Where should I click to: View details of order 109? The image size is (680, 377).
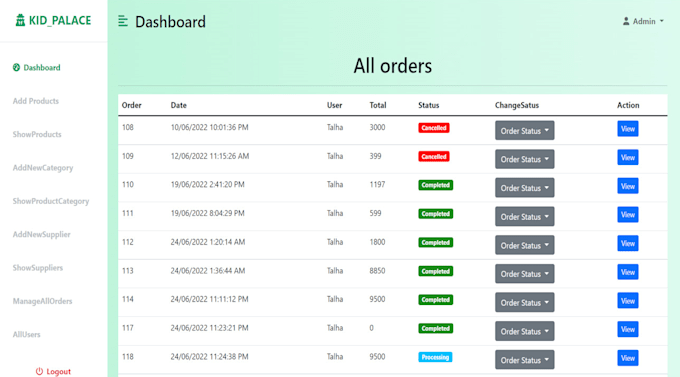[628, 157]
